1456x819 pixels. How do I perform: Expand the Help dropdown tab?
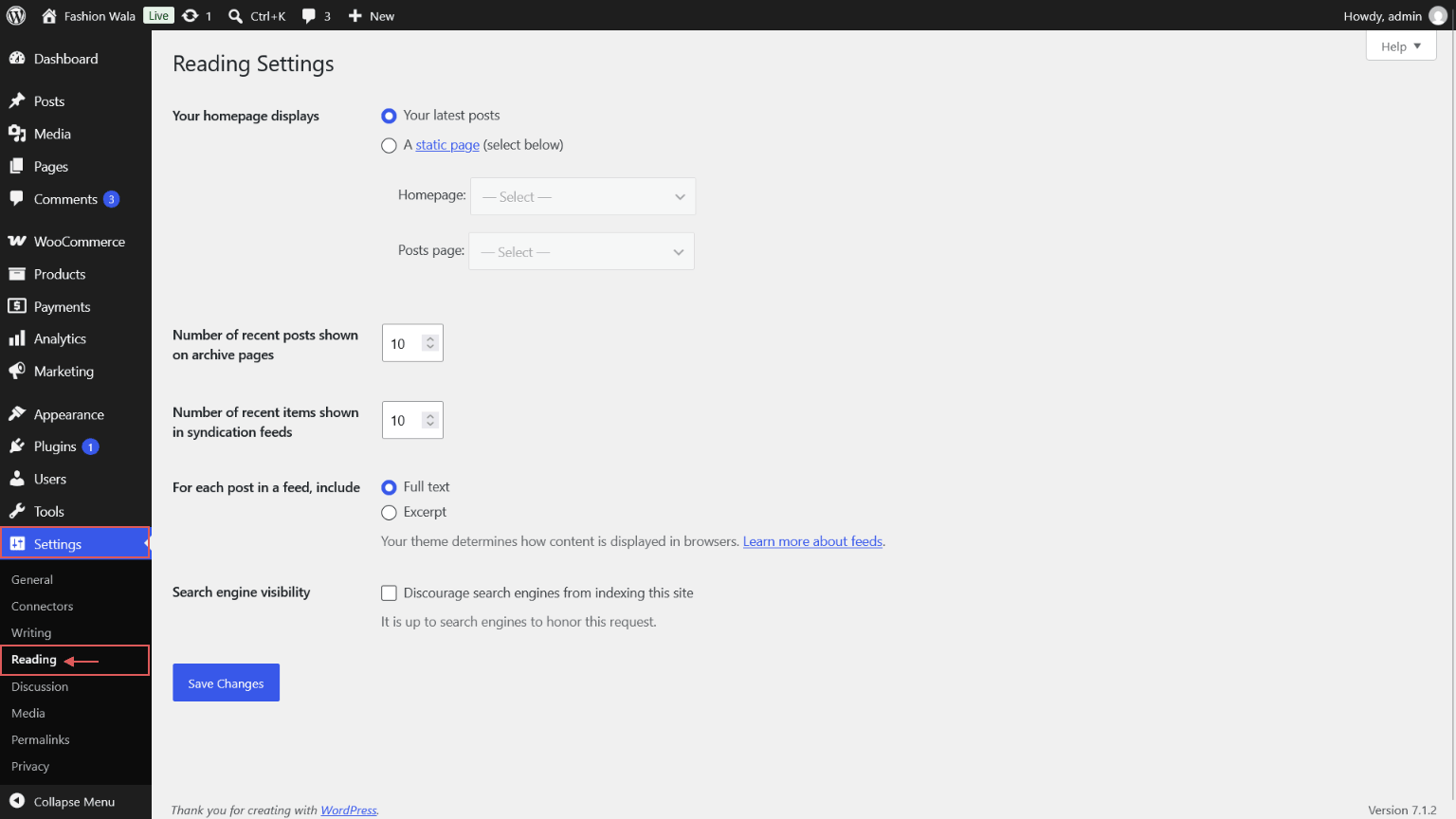1401,46
